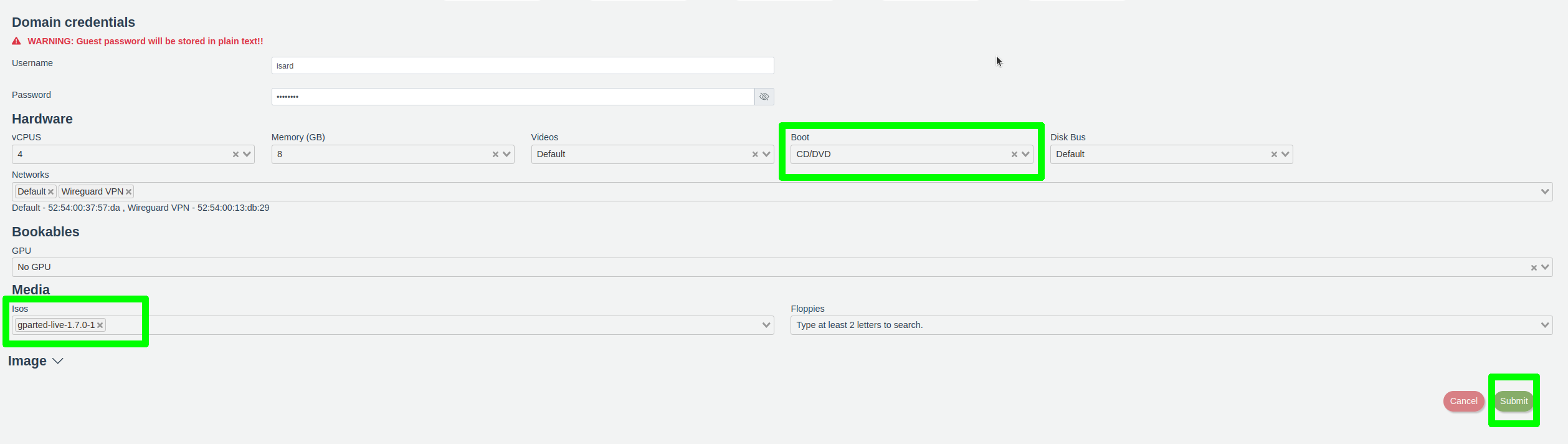1568x444 pixels.
Task: Open the vCPUS dropdown
Action: pos(247,155)
